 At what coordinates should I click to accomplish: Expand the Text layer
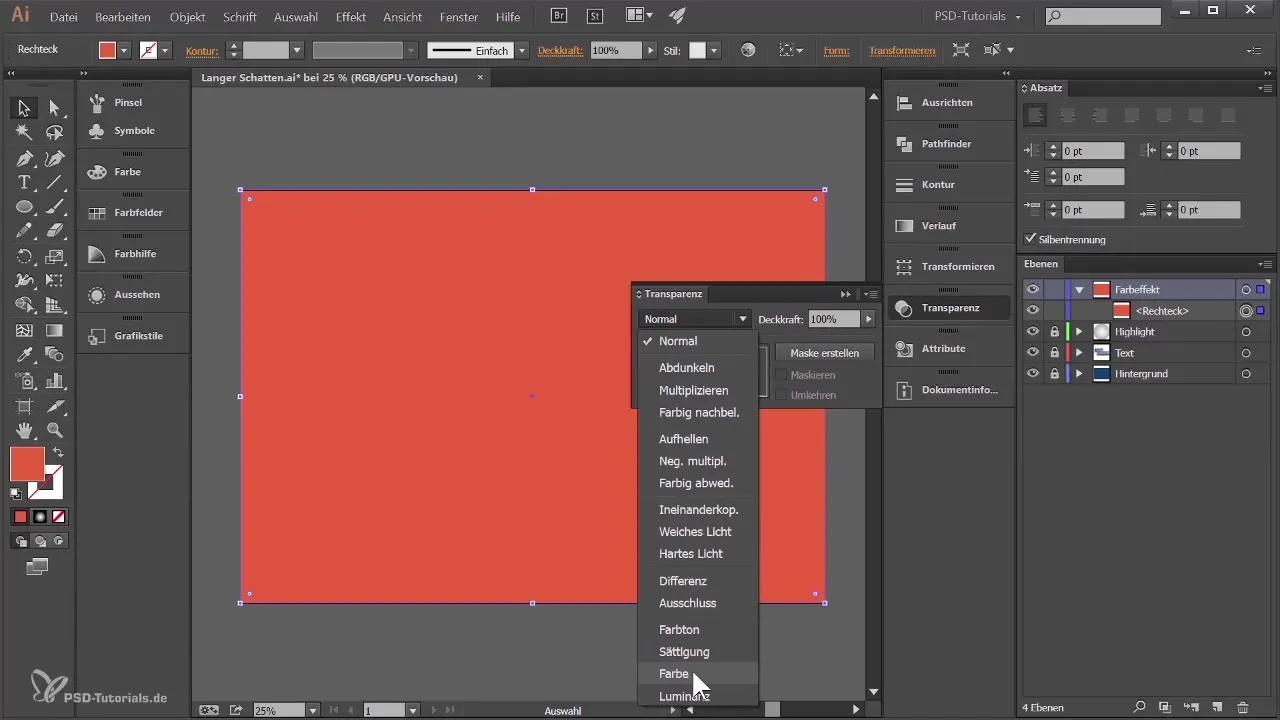[1079, 352]
